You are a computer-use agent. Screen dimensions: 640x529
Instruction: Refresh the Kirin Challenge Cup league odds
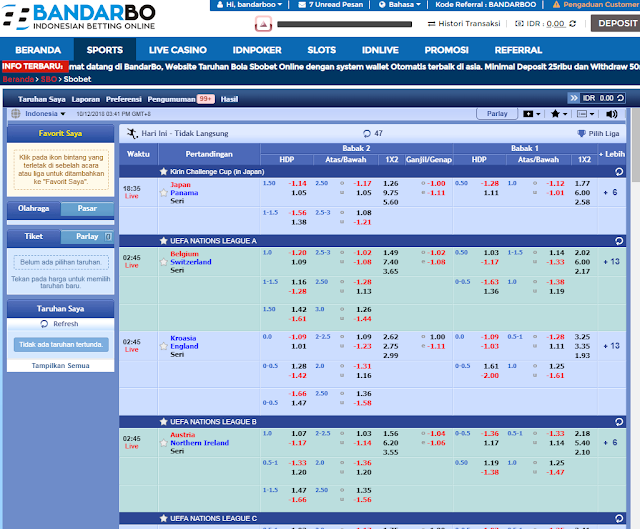[619, 172]
